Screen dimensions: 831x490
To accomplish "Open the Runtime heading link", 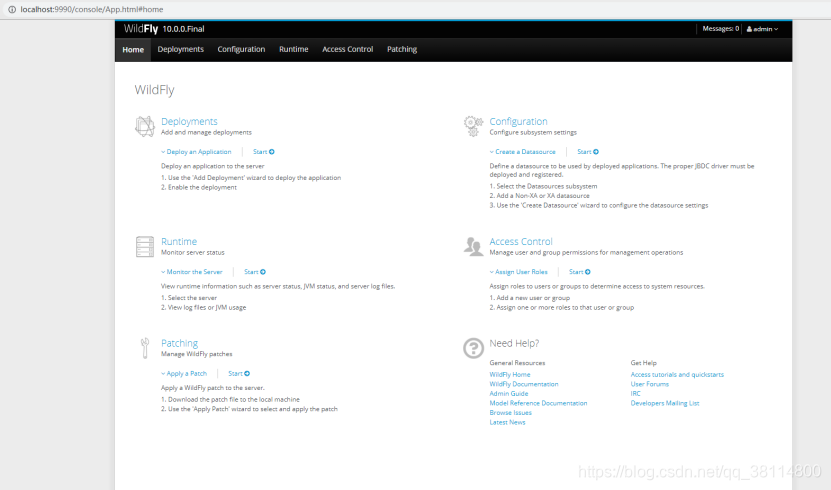I will point(179,242).
